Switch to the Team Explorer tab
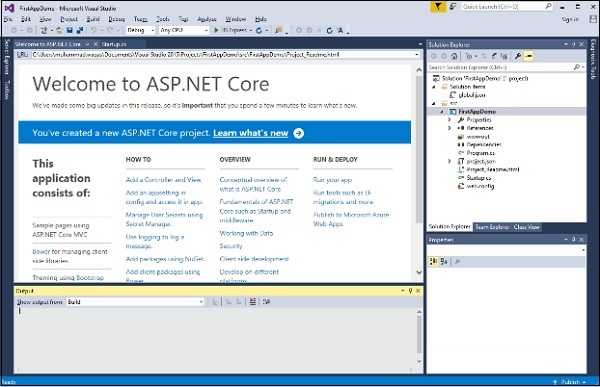Screen dimensions: 600x387 [492, 227]
